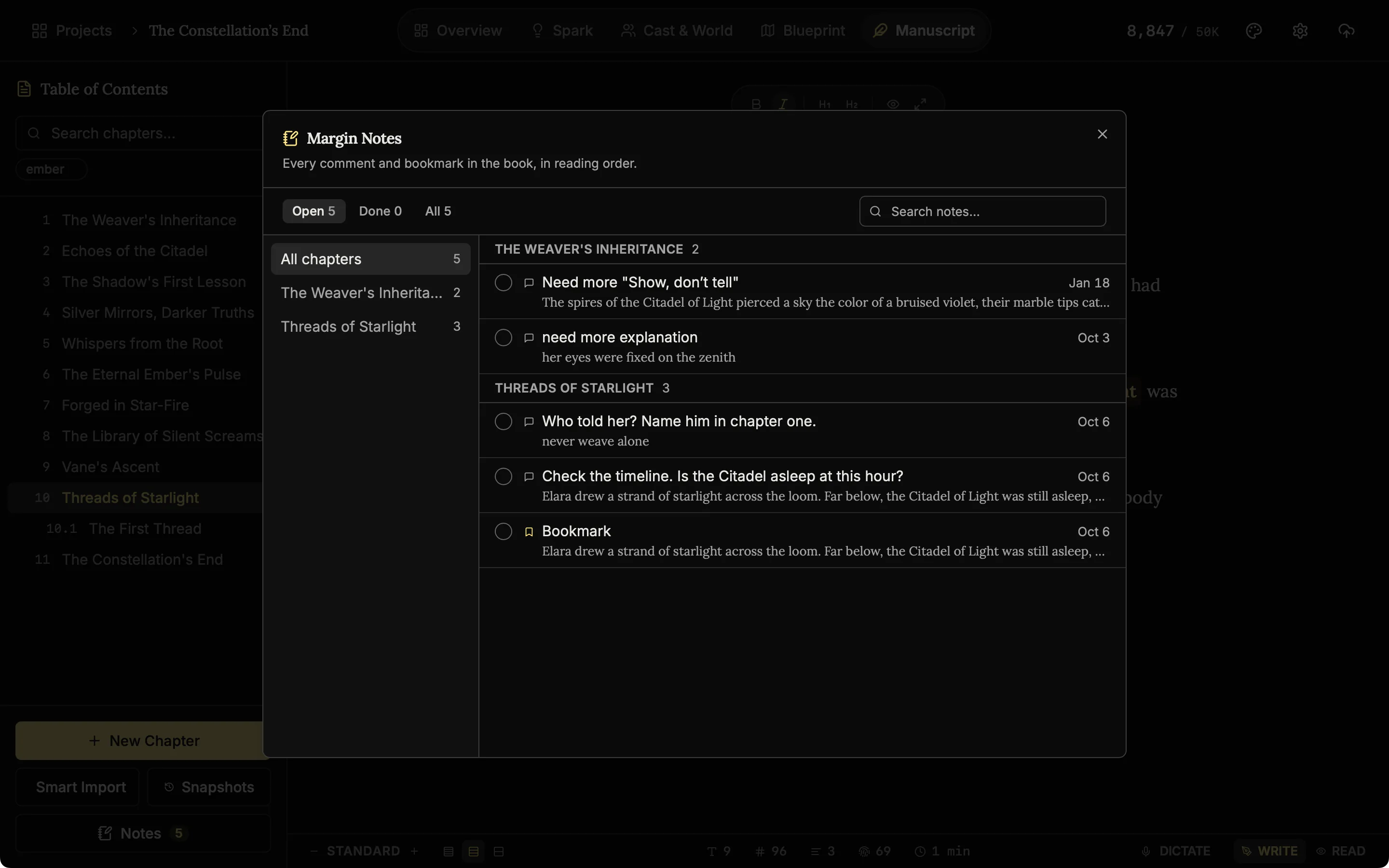
Task: Mark "need more explanation" note as done
Action: [504, 338]
